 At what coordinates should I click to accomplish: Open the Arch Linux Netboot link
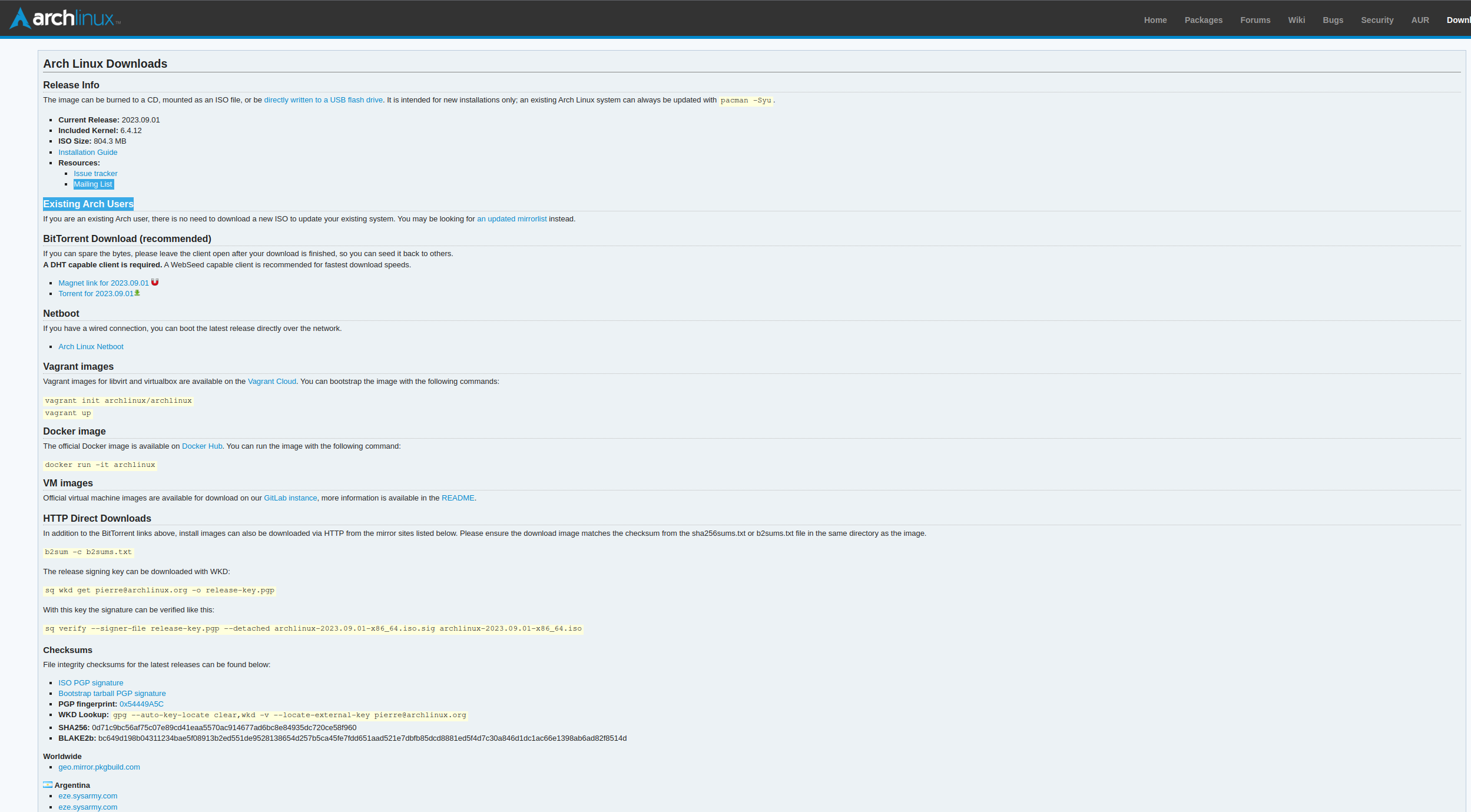tap(91, 347)
